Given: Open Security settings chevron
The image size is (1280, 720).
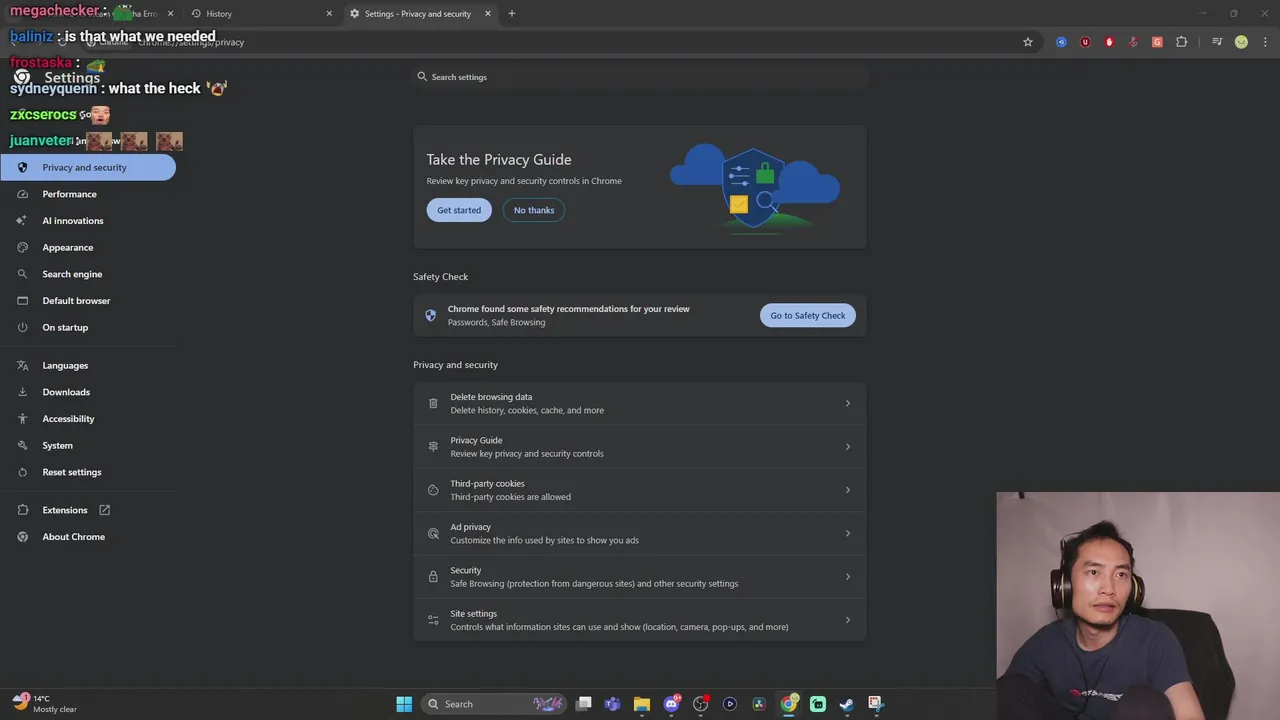Looking at the screenshot, I should [x=847, y=577].
